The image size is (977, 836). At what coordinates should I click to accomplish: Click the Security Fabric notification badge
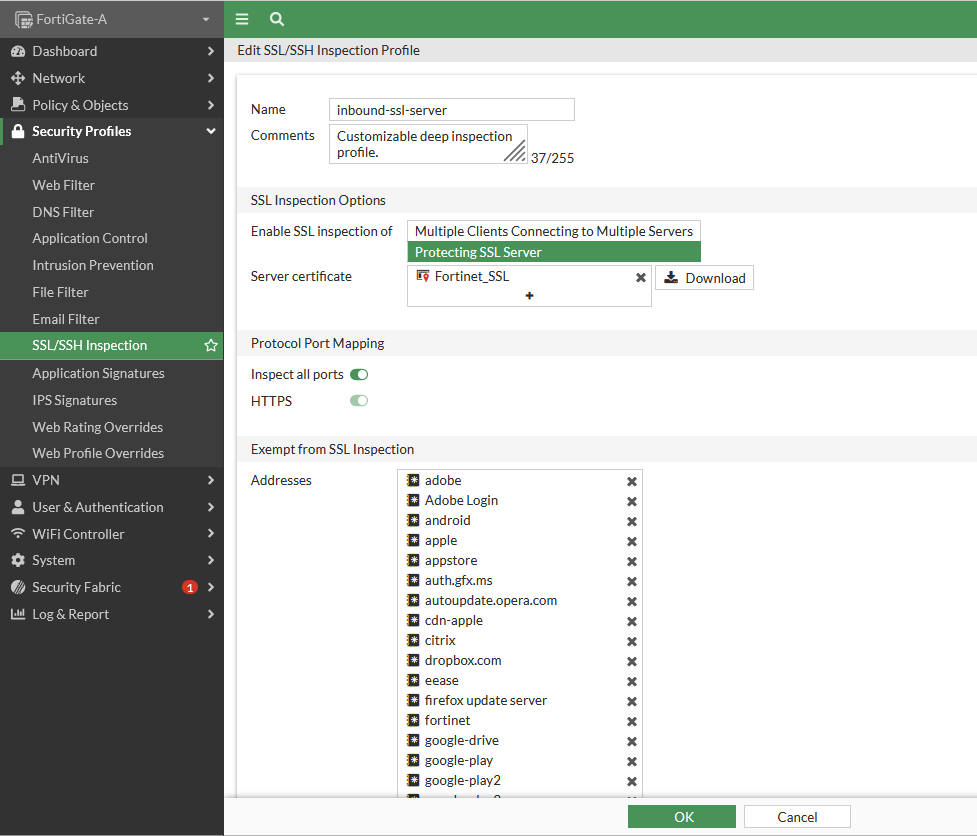click(x=190, y=587)
